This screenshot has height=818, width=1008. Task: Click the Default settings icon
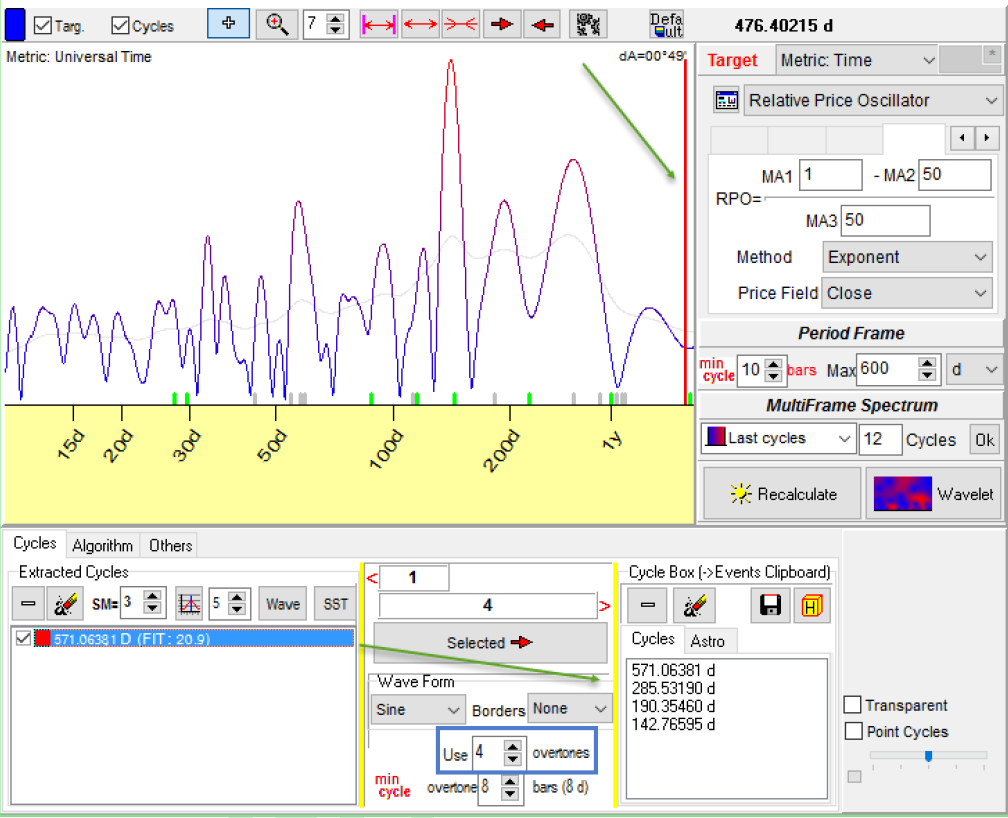pos(666,24)
